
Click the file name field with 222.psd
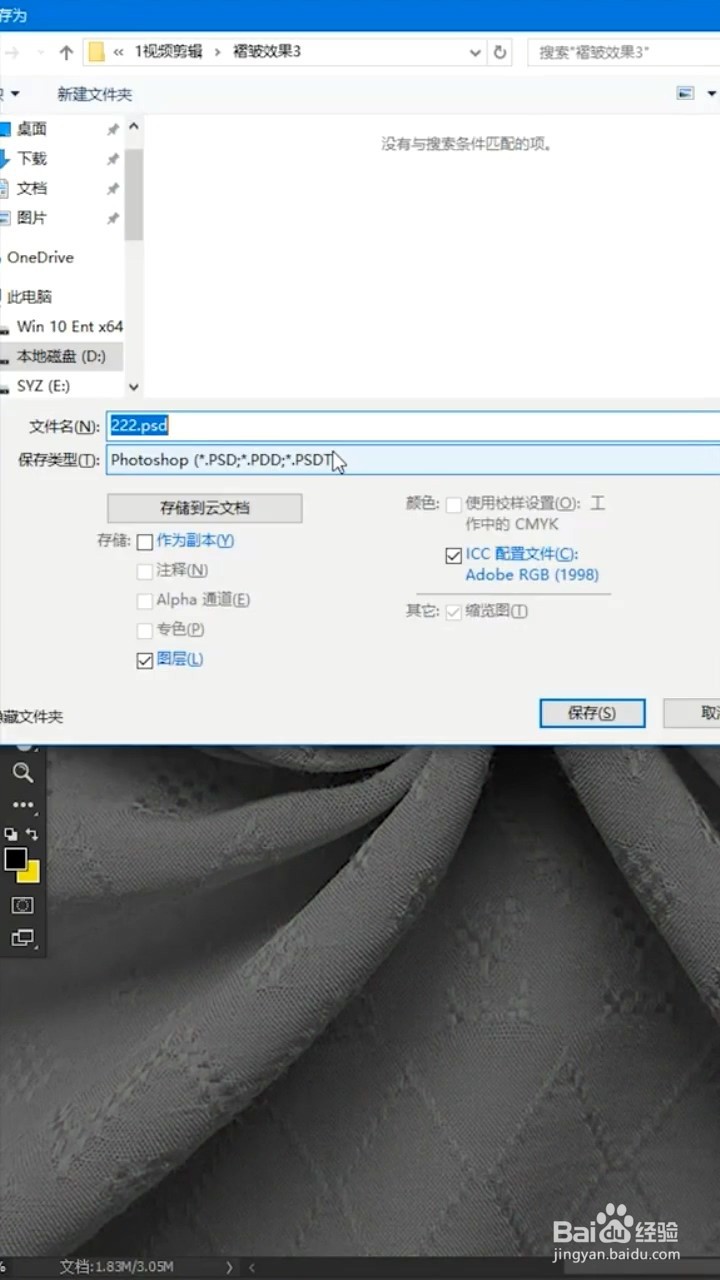pos(412,426)
